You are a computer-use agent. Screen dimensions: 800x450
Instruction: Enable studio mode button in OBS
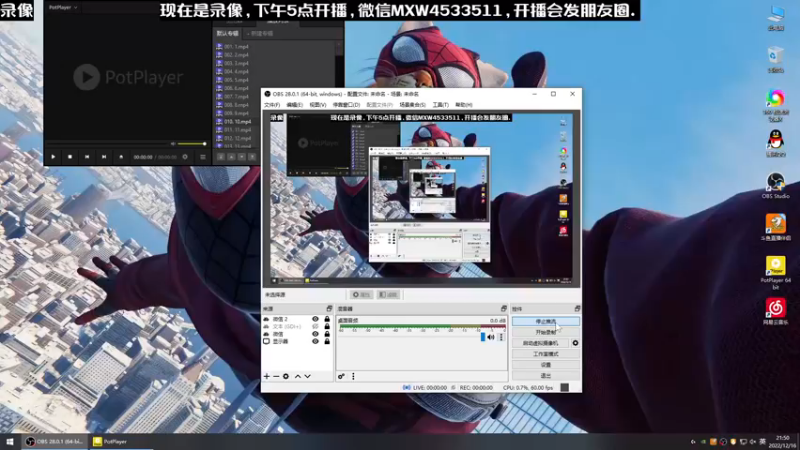[x=545, y=354]
